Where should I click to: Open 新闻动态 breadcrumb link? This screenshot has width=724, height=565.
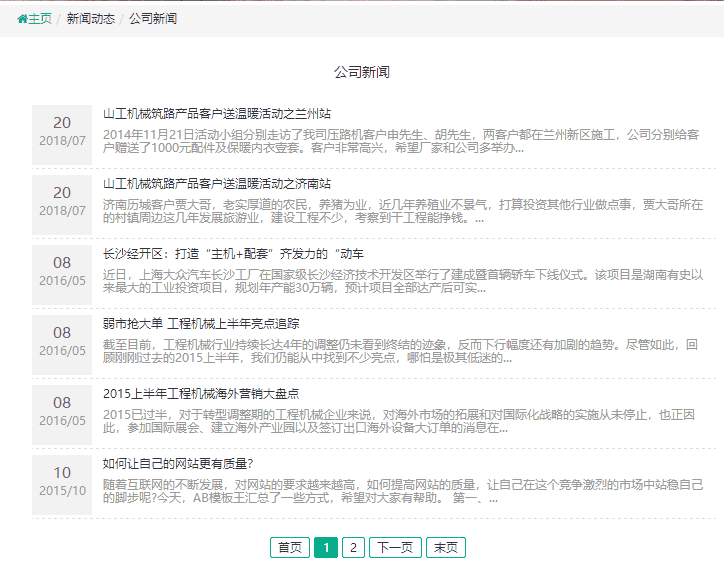pyautogui.click(x=90, y=19)
